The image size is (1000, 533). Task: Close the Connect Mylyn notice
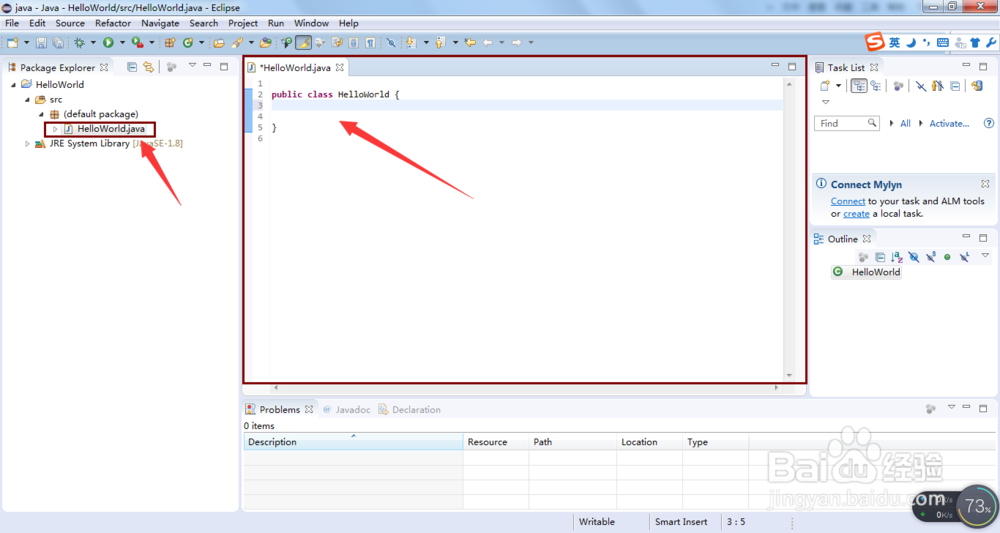(985, 184)
